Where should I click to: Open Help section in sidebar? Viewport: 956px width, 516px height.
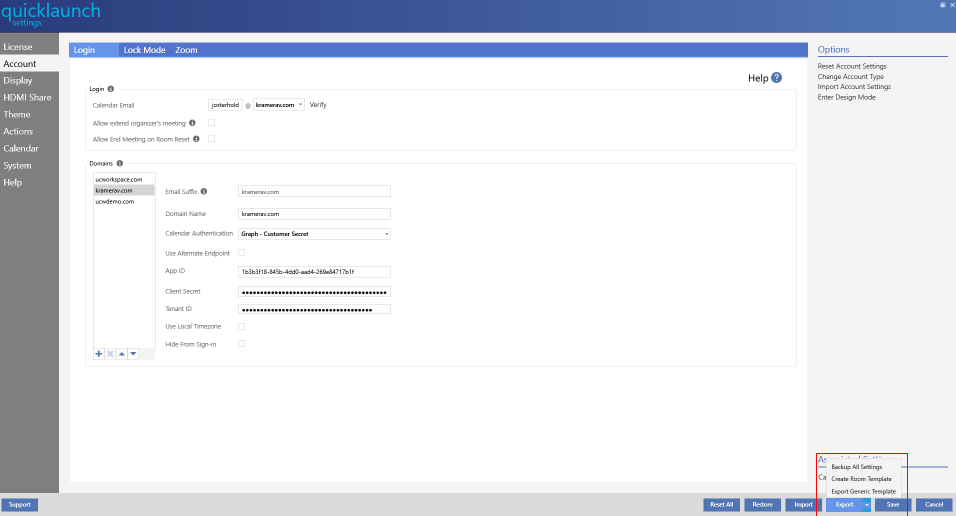[x=29, y=182]
